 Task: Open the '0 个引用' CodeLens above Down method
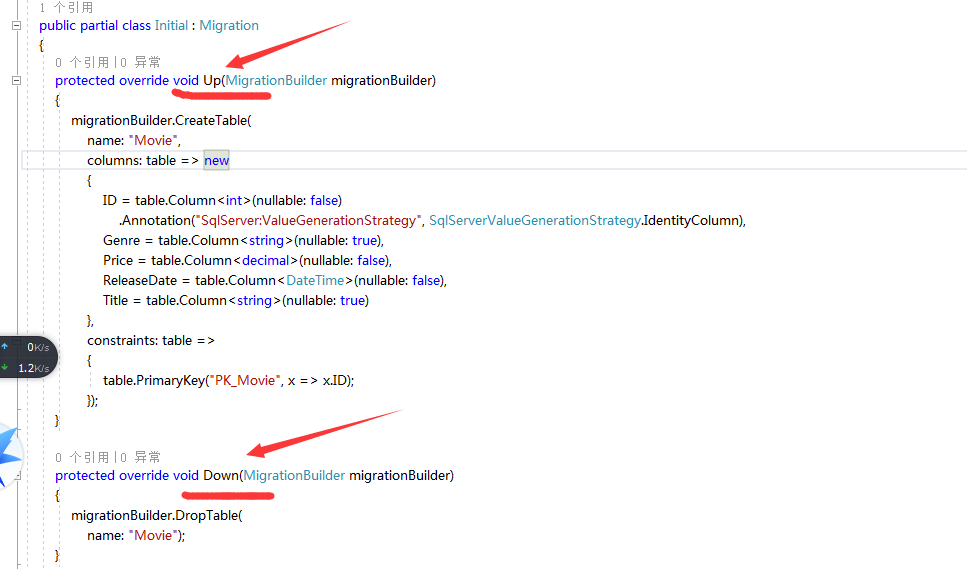coord(82,457)
